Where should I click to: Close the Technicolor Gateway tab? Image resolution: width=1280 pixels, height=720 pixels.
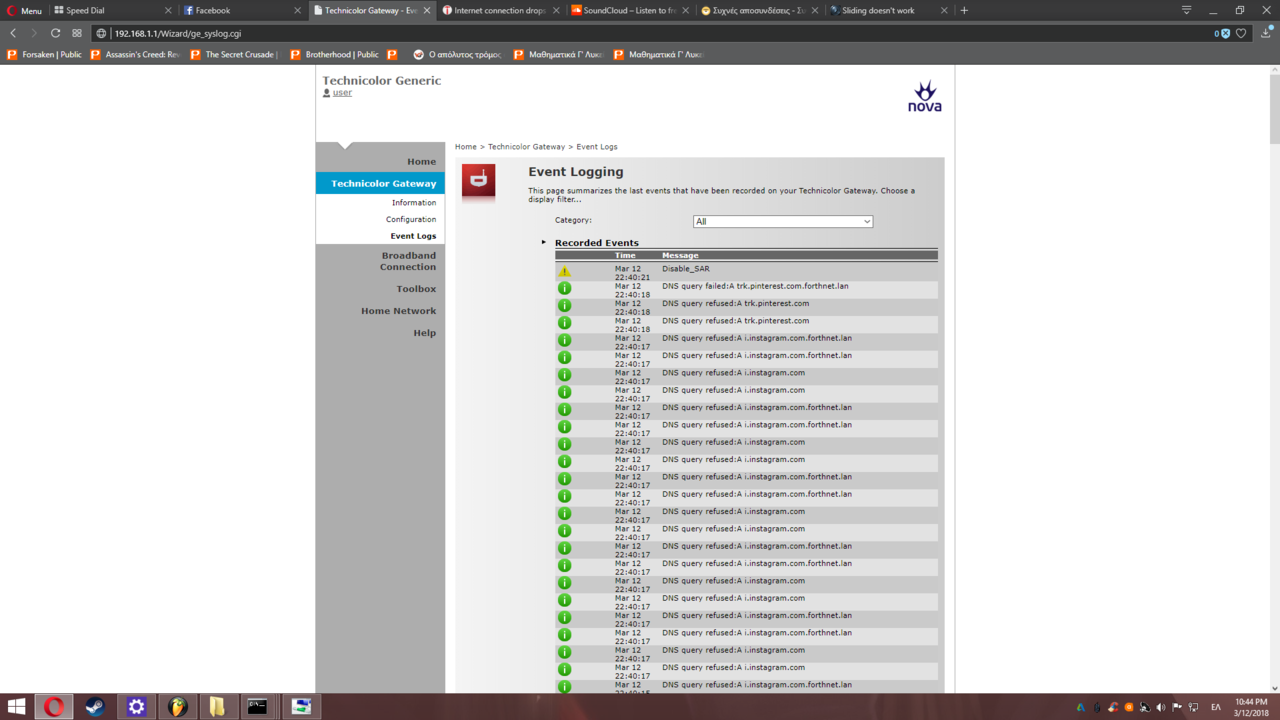pos(427,11)
